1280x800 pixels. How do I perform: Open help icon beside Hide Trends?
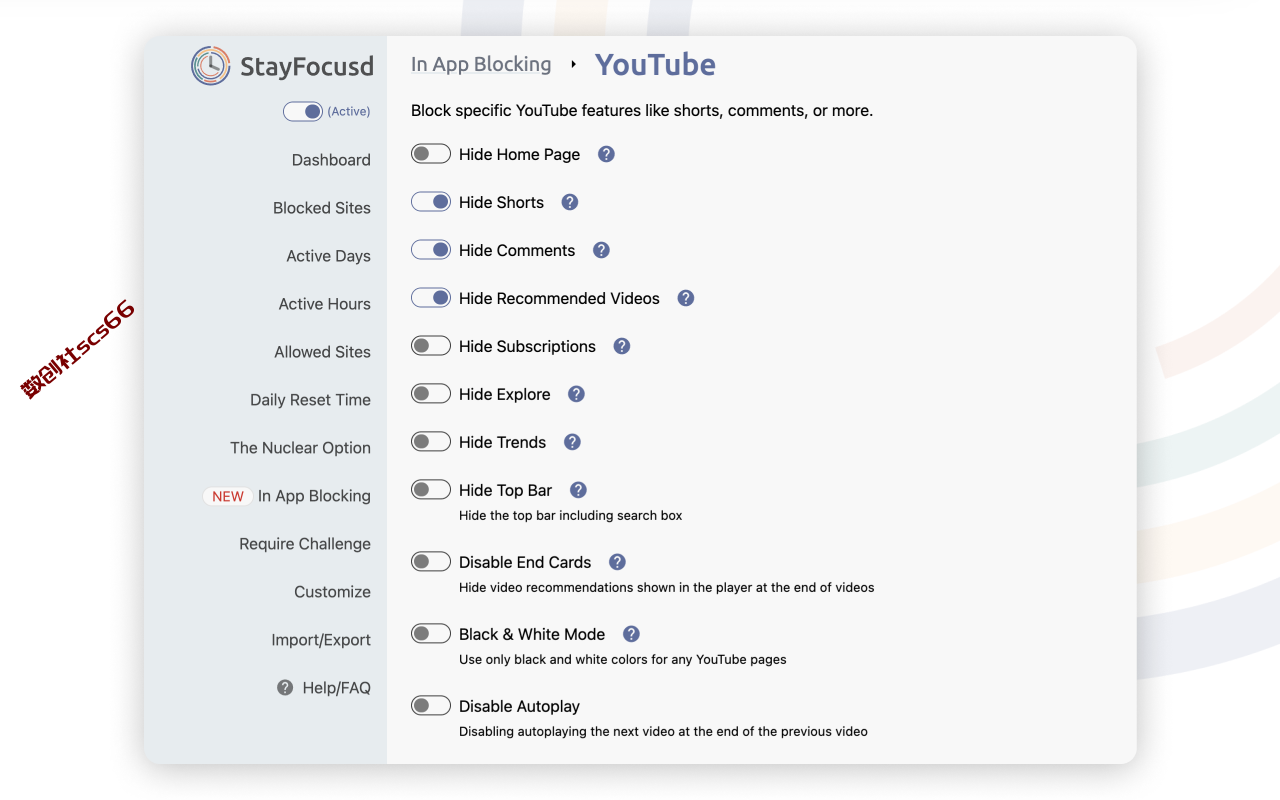click(x=572, y=442)
